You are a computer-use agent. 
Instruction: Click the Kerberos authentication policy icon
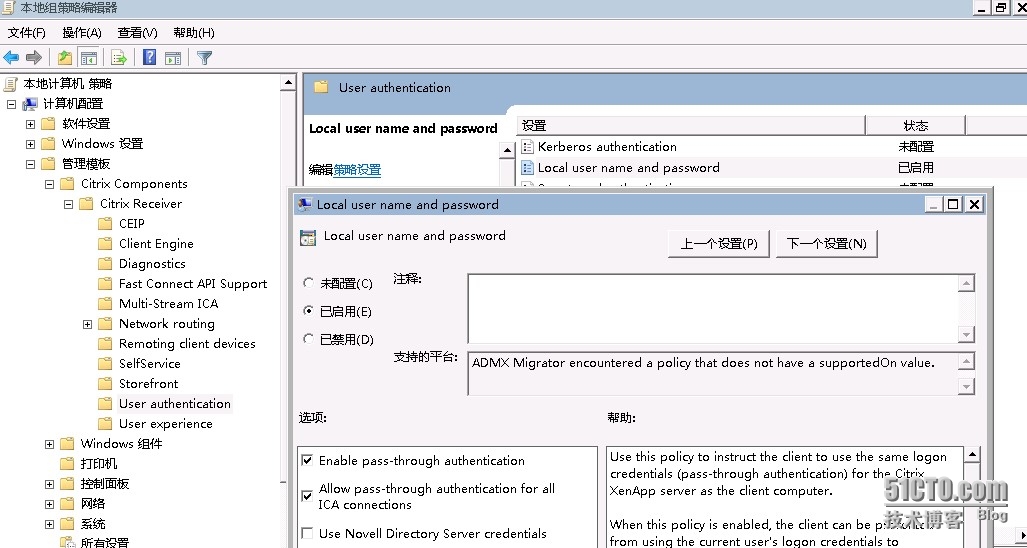coord(527,147)
